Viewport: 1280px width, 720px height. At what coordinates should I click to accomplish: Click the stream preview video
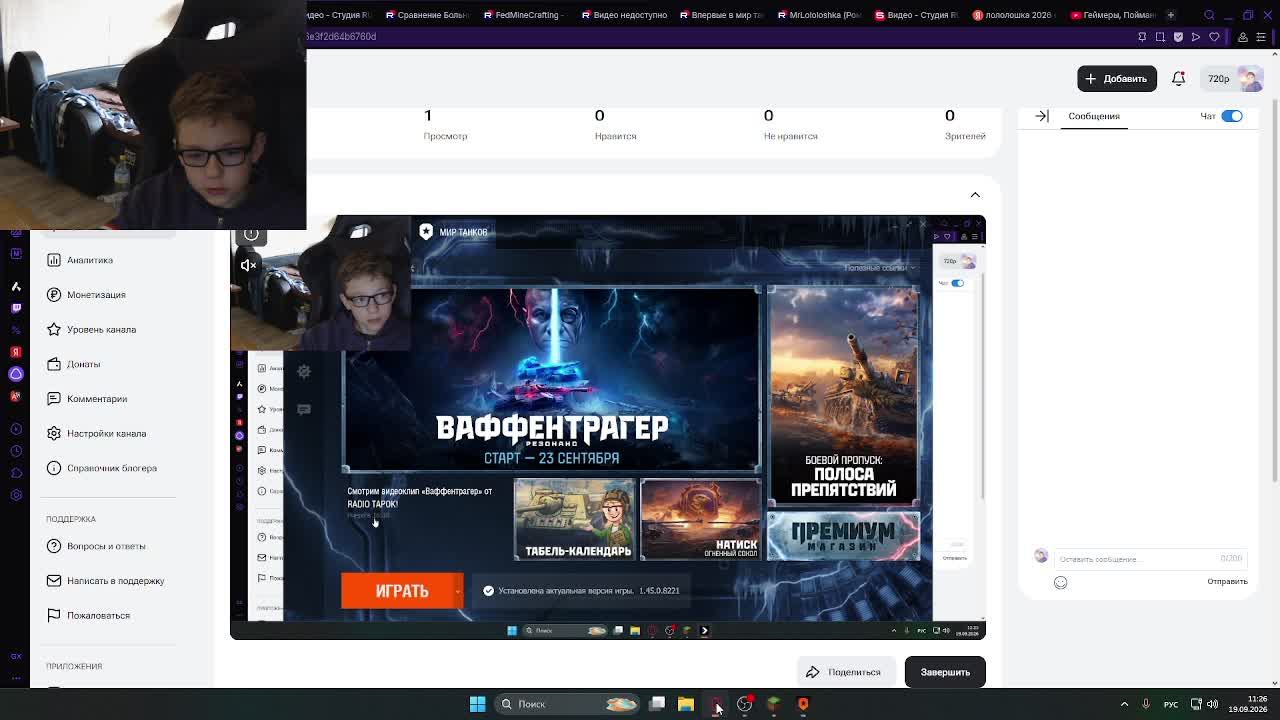click(x=608, y=427)
